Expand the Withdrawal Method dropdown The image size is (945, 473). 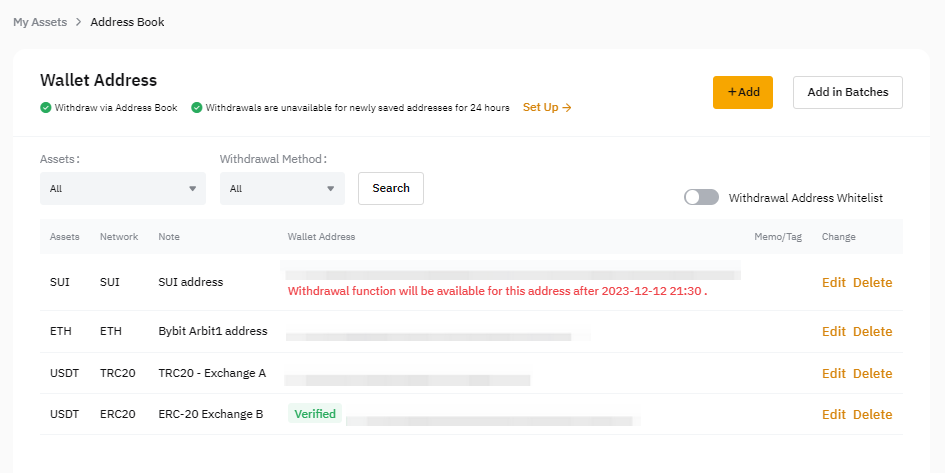coord(282,188)
